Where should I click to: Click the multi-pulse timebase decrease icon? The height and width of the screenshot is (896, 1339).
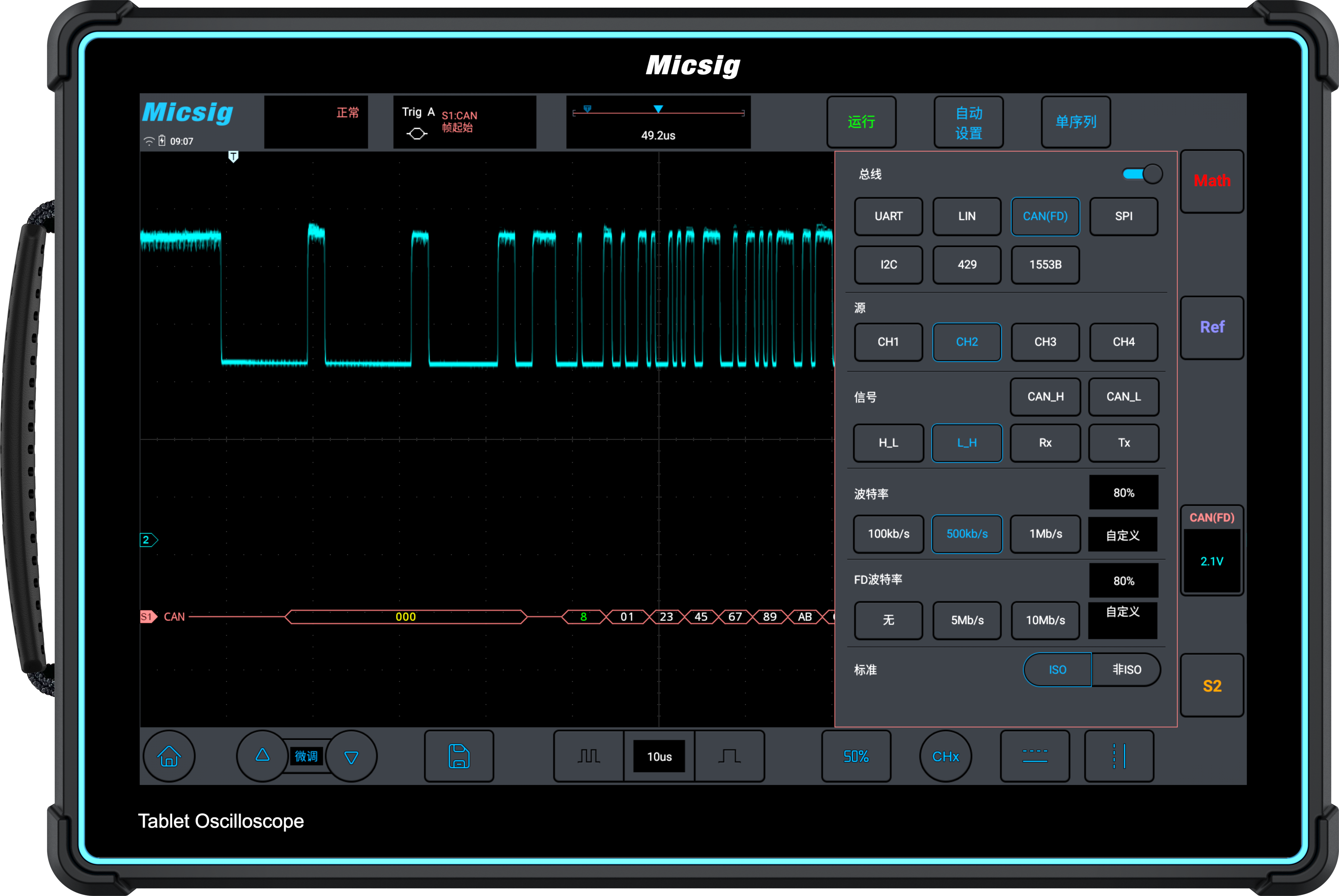click(x=588, y=756)
